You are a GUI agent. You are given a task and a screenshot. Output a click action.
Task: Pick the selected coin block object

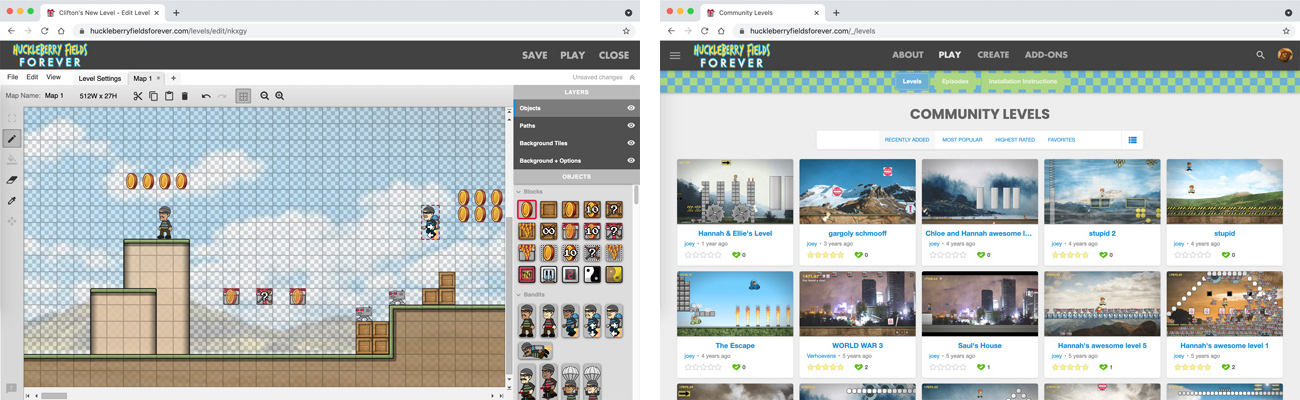pyautogui.click(x=526, y=209)
